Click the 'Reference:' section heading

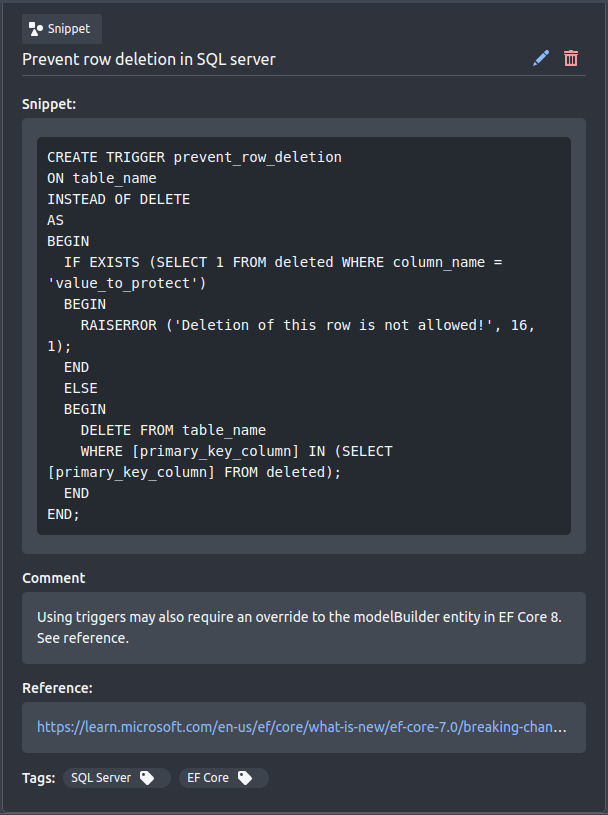[x=57, y=688]
